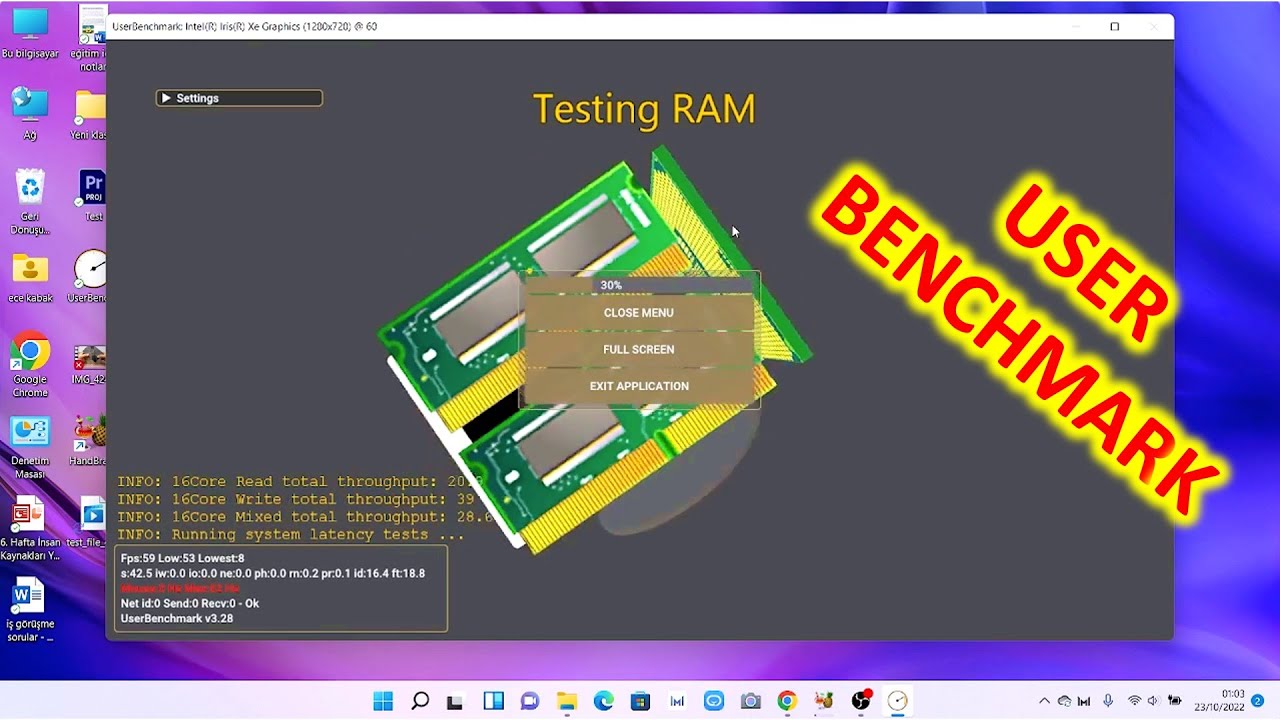Click the 'Fps:59 Low:53 Lowest:8' stats line
Screen dimensions: 1280x720
point(182,558)
